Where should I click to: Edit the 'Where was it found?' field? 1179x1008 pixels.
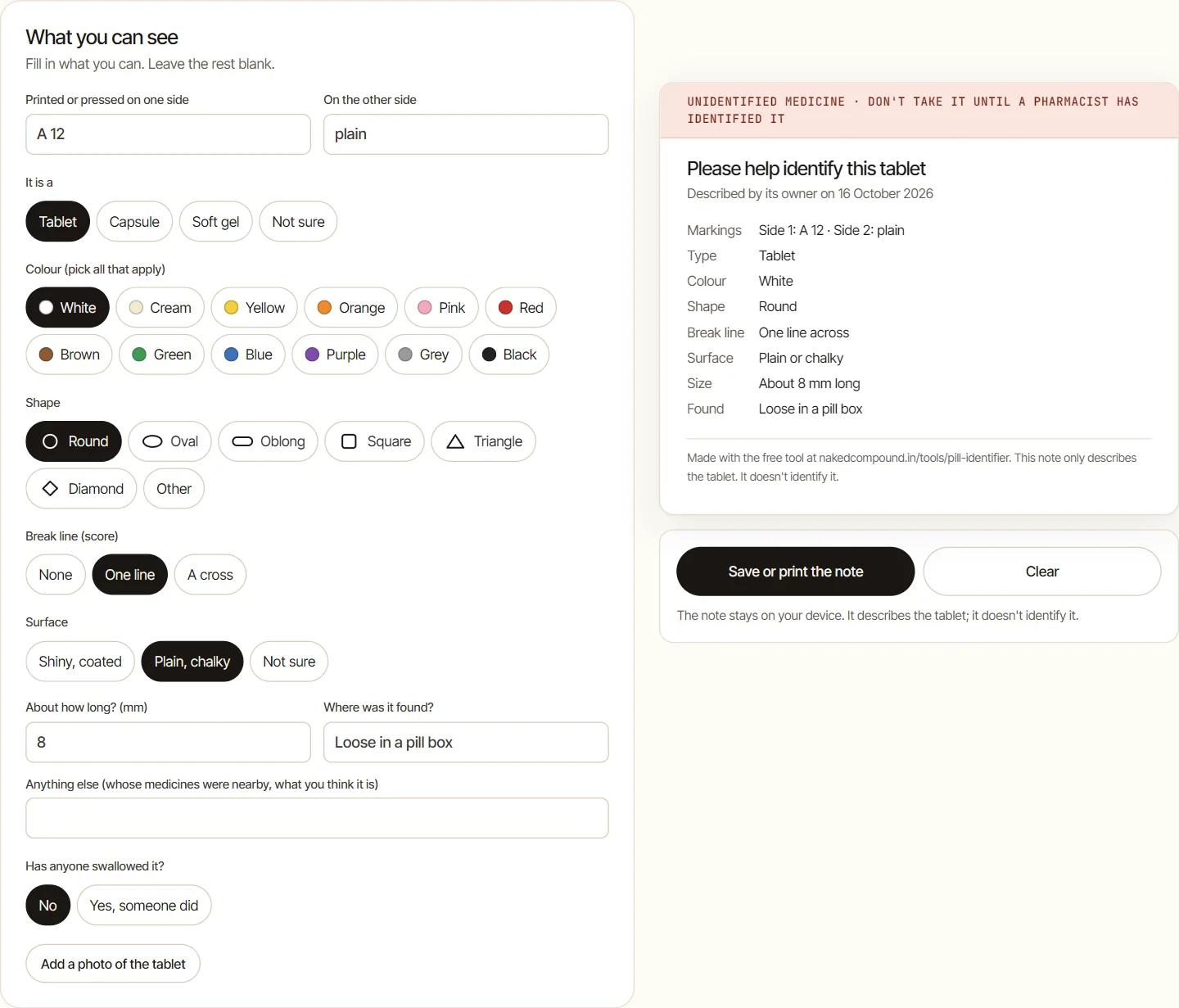466,743
